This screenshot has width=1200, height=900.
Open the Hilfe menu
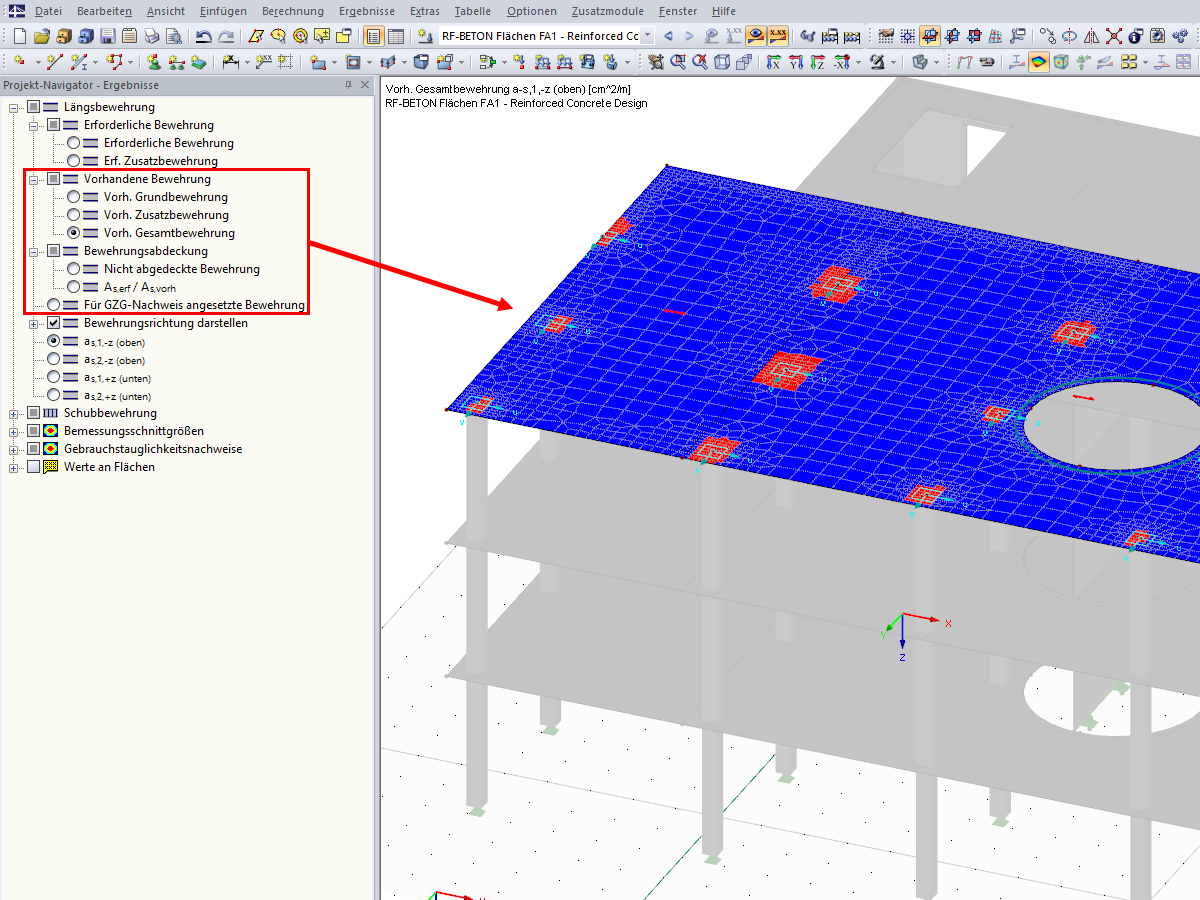(x=724, y=11)
